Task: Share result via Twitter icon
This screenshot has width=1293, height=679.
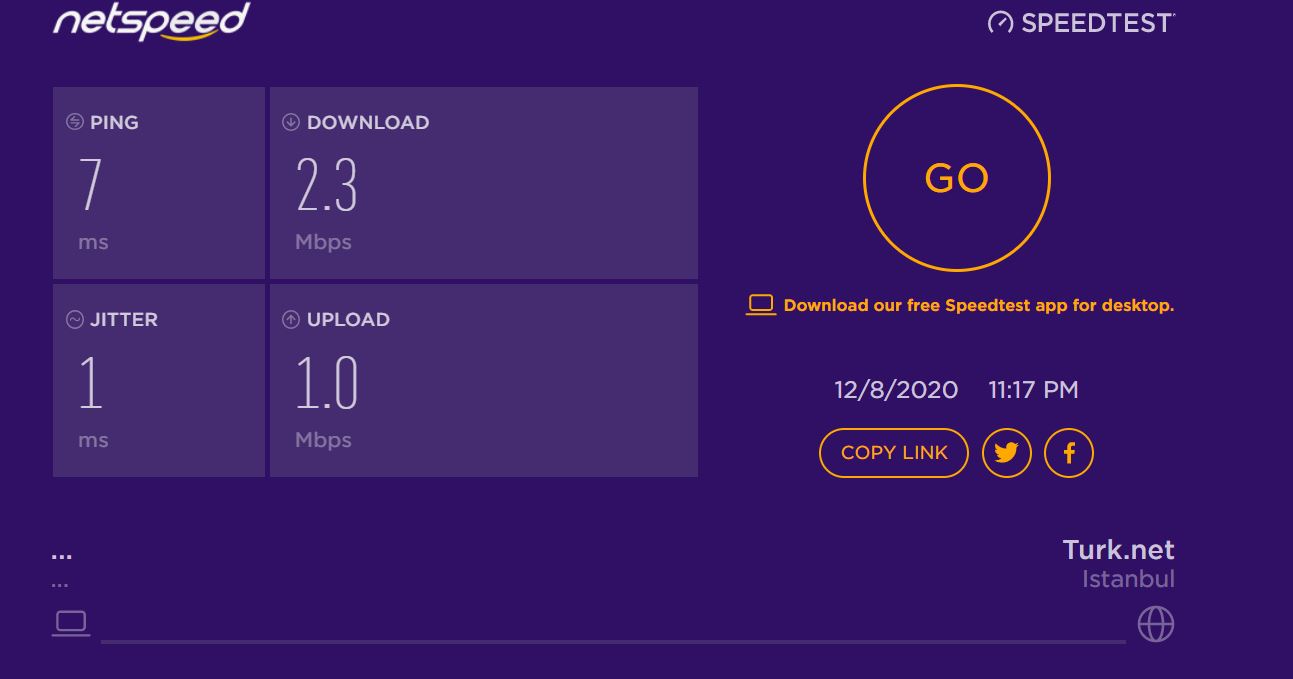Action: tap(1007, 453)
